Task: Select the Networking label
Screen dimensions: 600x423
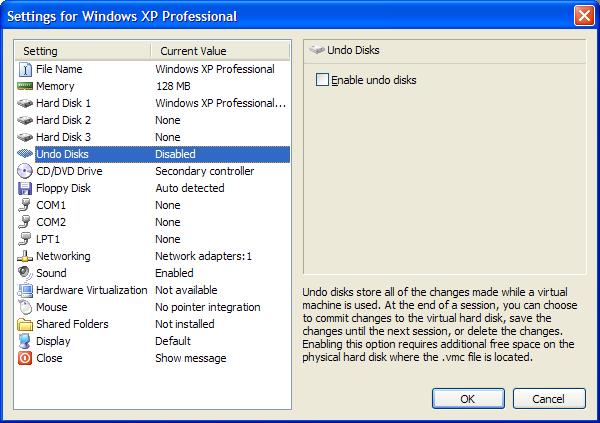Action: (x=63, y=256)
